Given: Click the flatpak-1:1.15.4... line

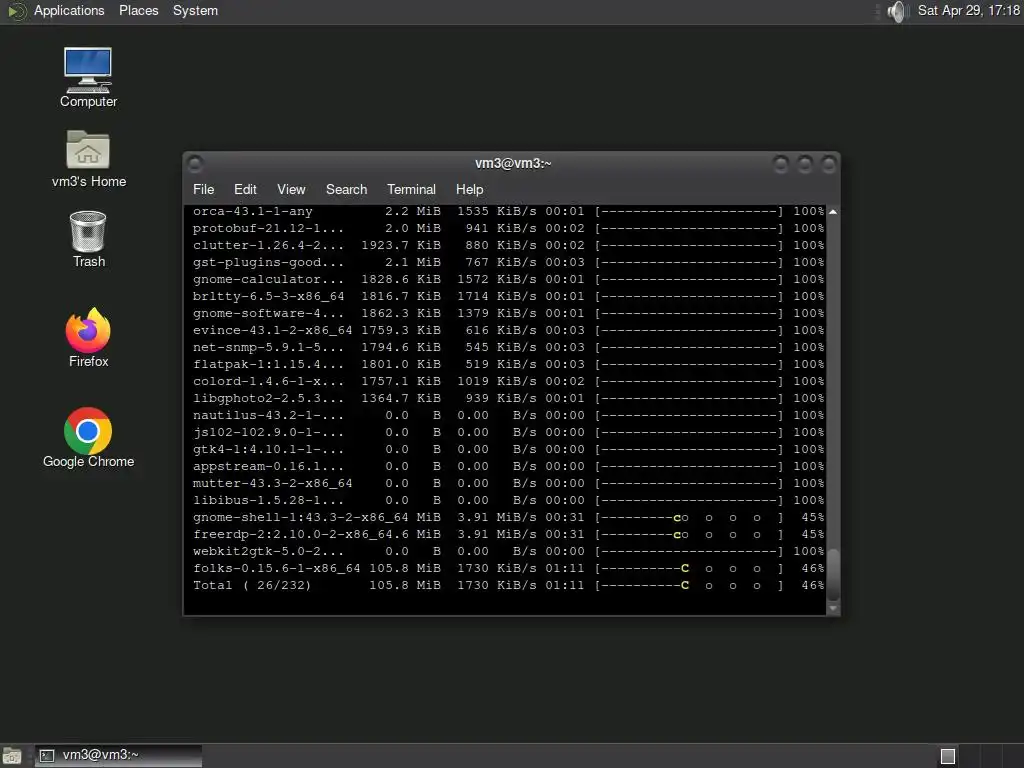Looking at the screenshot, I should coord(508,364).
